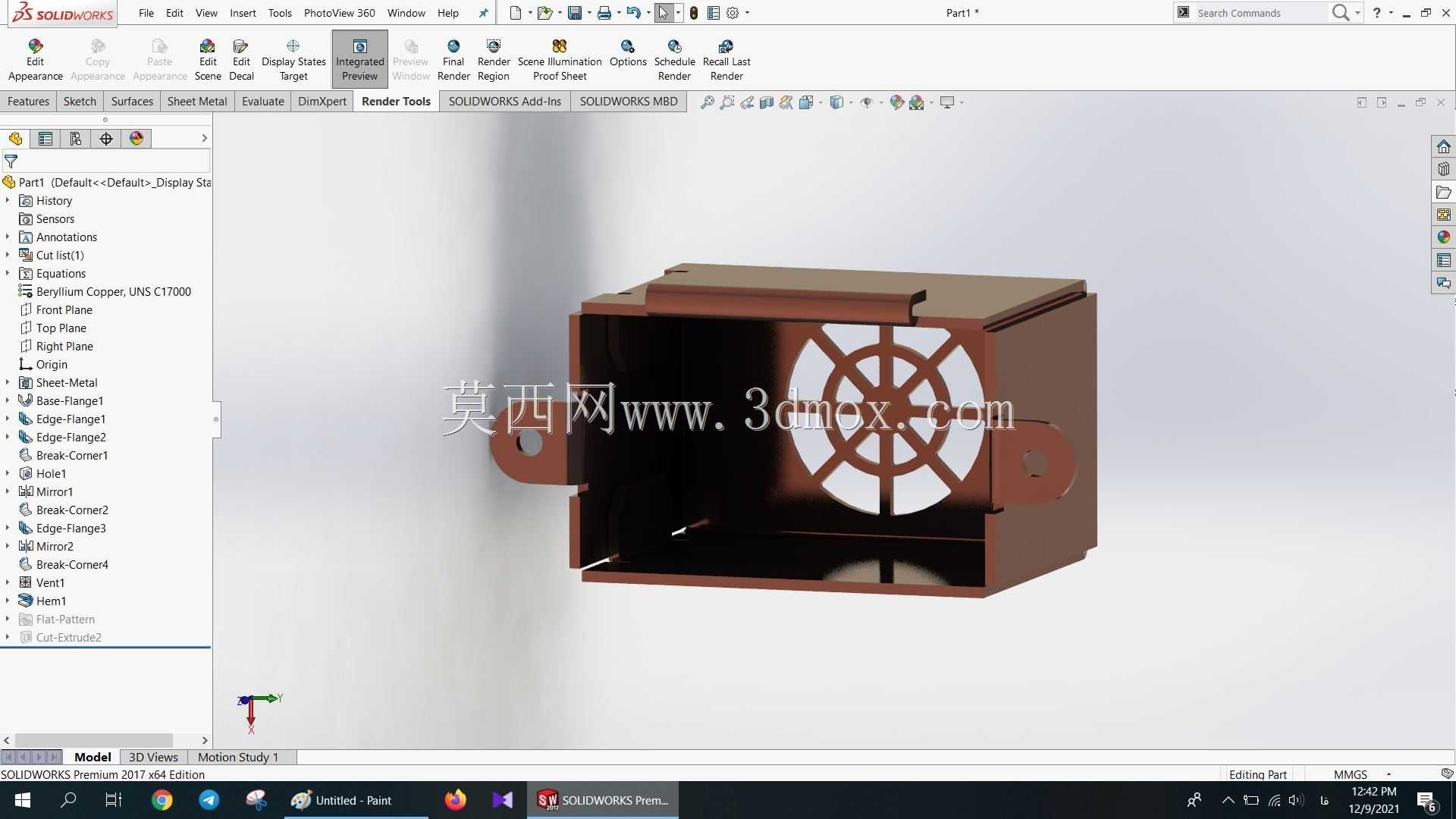1456x819 pixels.
Task: Select the Origin item in tree
Action: point(43,364)
